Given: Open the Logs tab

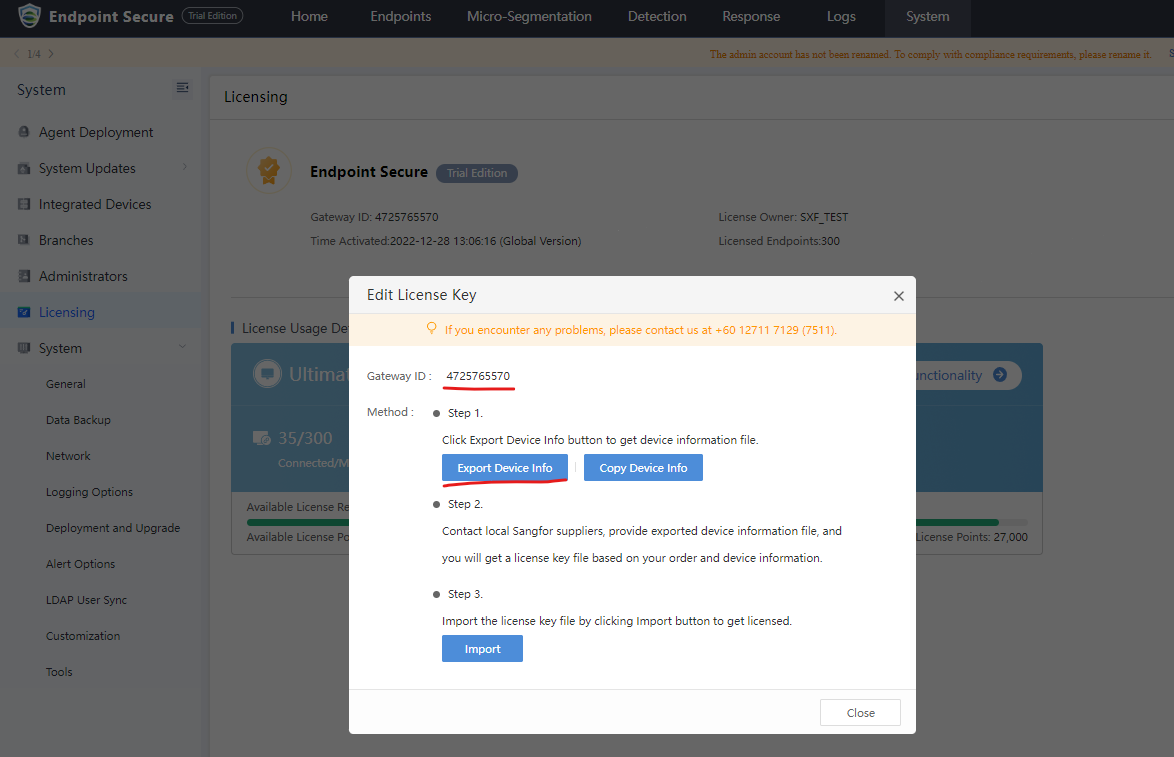Looking at the screenshot, I should click(x=841, y=16).
